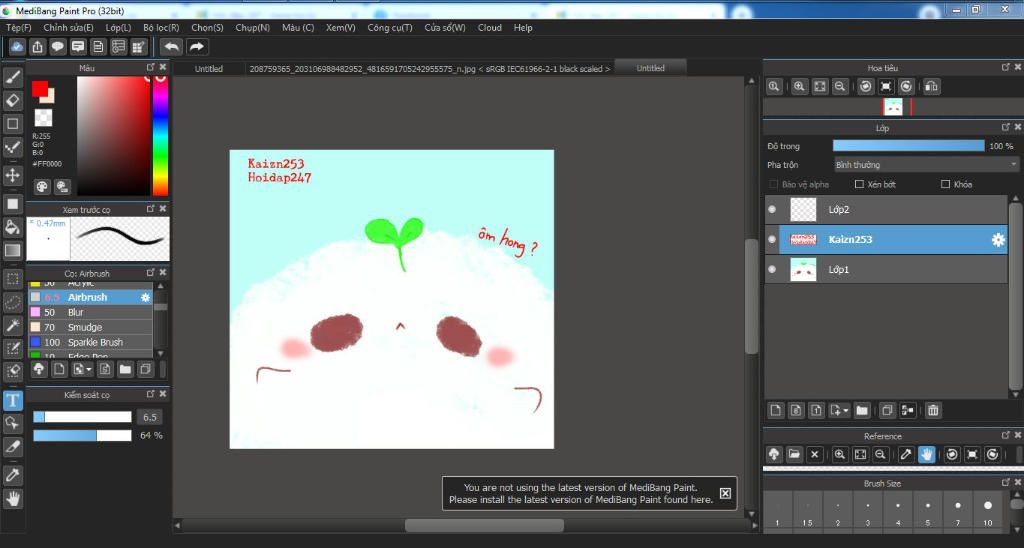The height and width of the screenshot is (548, 1024).
Task: Open the add-layer dropdown in Lớp panel
Action: 839,410
